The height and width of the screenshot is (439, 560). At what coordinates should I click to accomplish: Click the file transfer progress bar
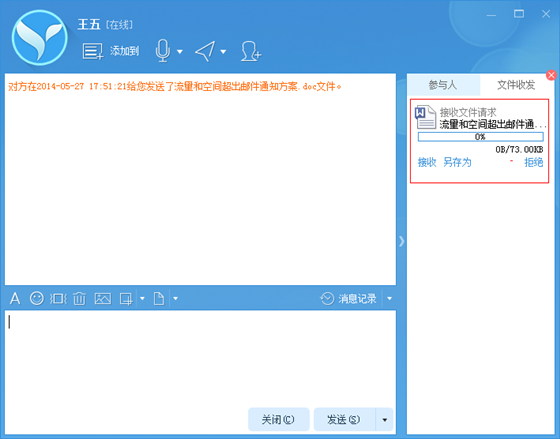point(481,137)
